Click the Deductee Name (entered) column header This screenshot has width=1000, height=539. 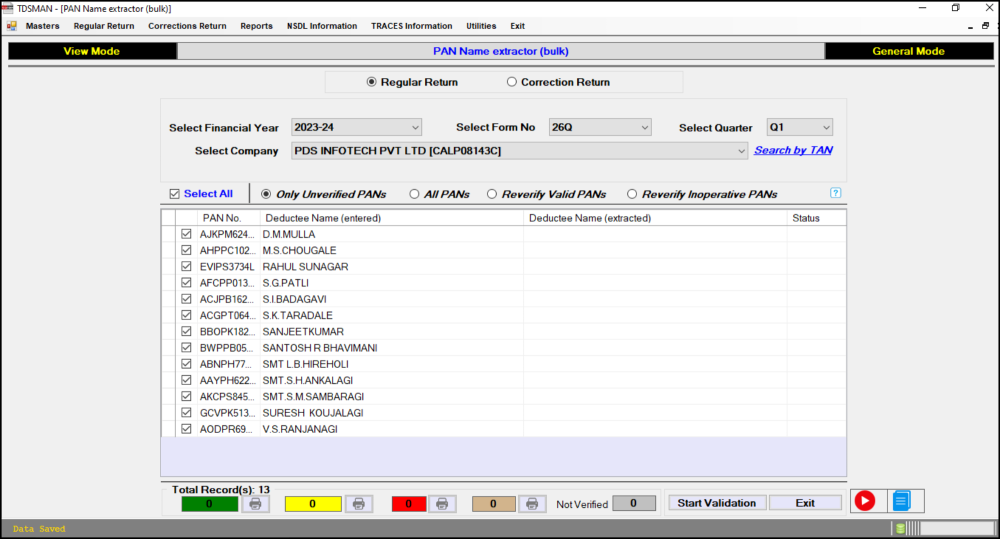point(392,218)
